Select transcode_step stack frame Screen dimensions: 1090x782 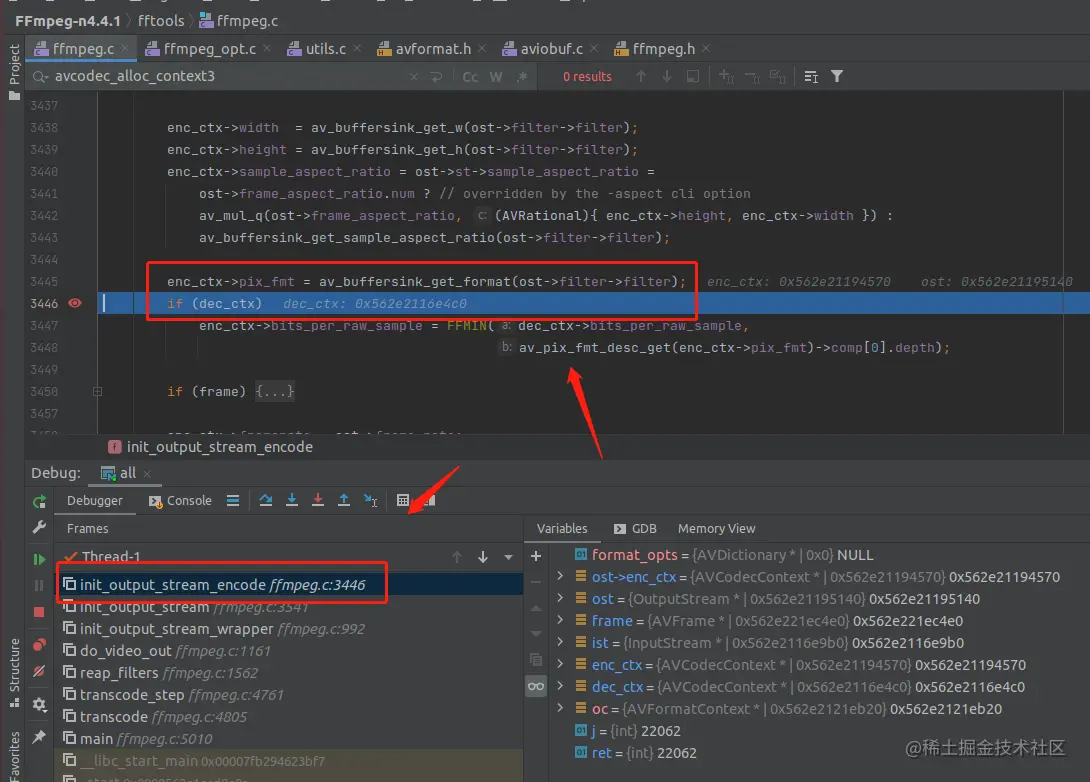tap(288, 694)
